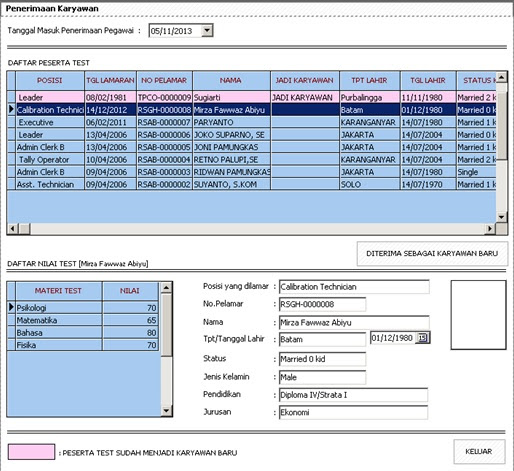The image size is (514, 471).
Task: Click the test score list scroll-down arrow
Action: click(166, 411)
